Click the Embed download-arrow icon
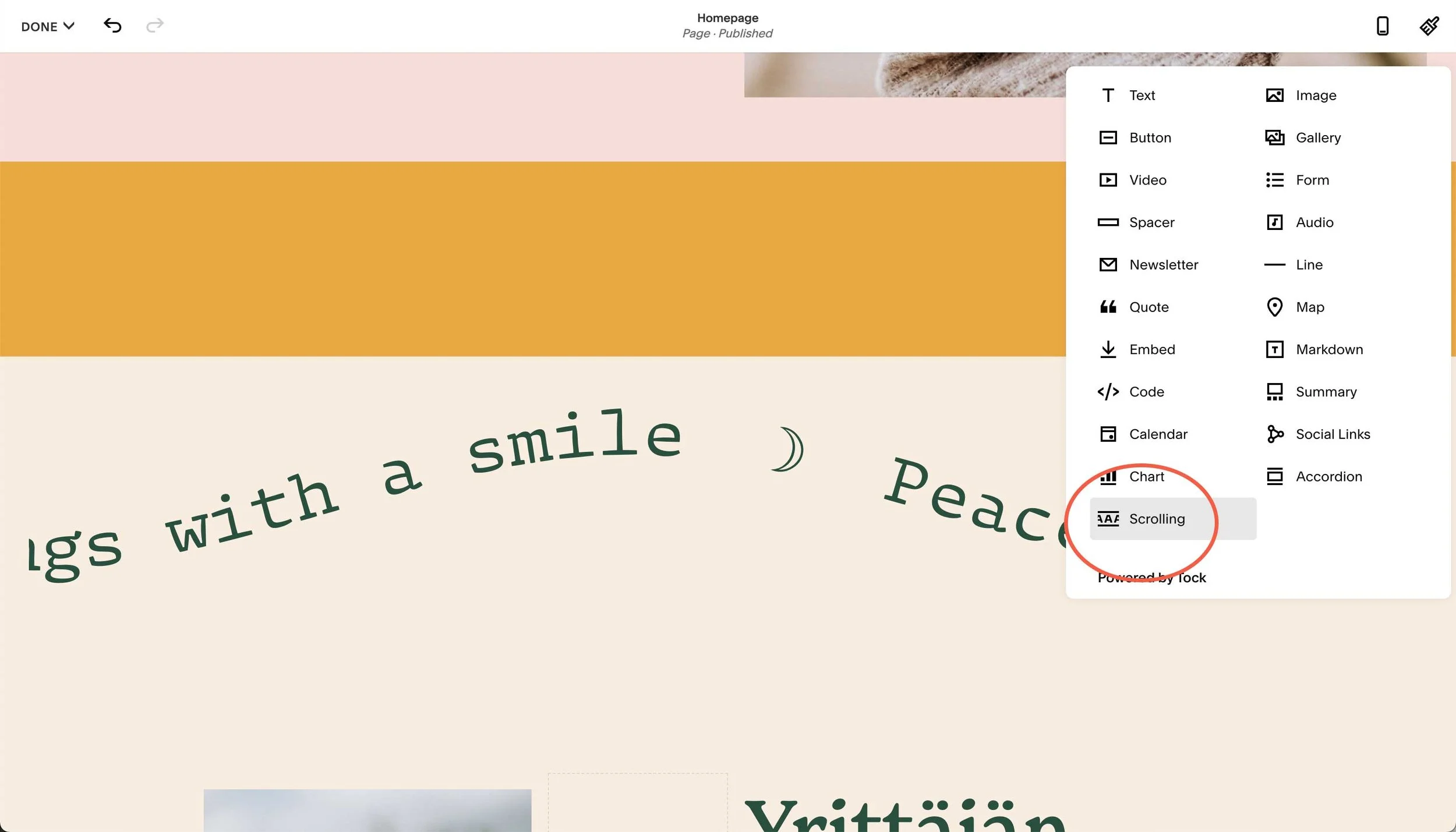The image size is (1456, 832). click(x=1108, y=349)
